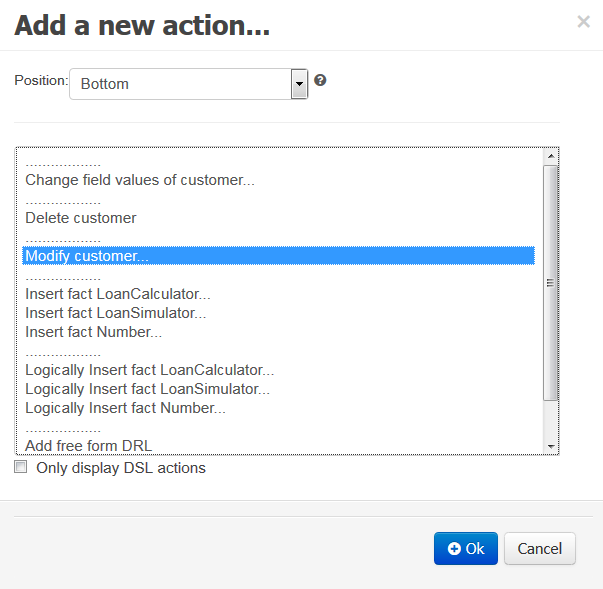
Task: Select Logically Insert fact LoanSimulator
Action: pos(148,389)
